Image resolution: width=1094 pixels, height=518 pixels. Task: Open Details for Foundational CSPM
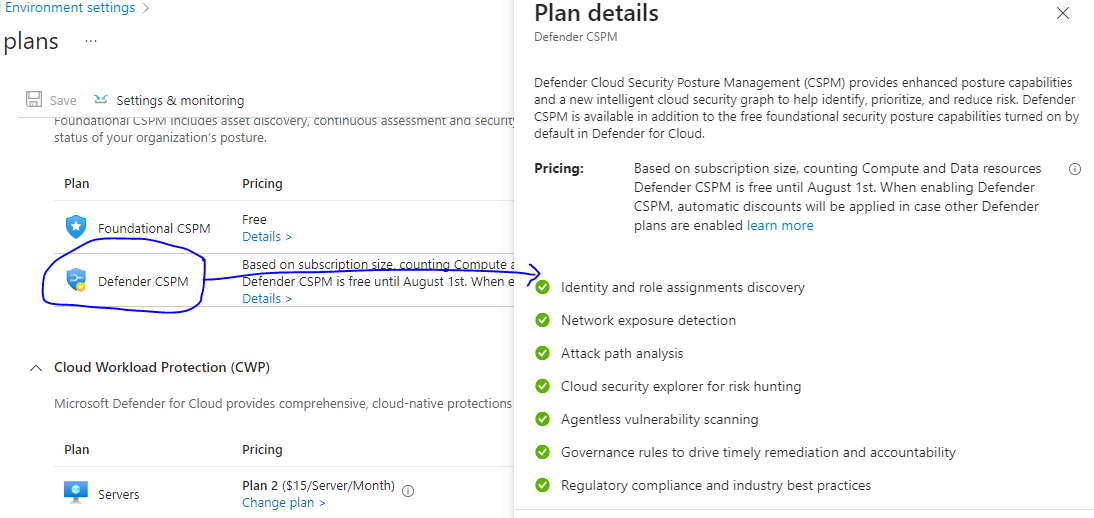pyautogui.click(x=267, y=237)
